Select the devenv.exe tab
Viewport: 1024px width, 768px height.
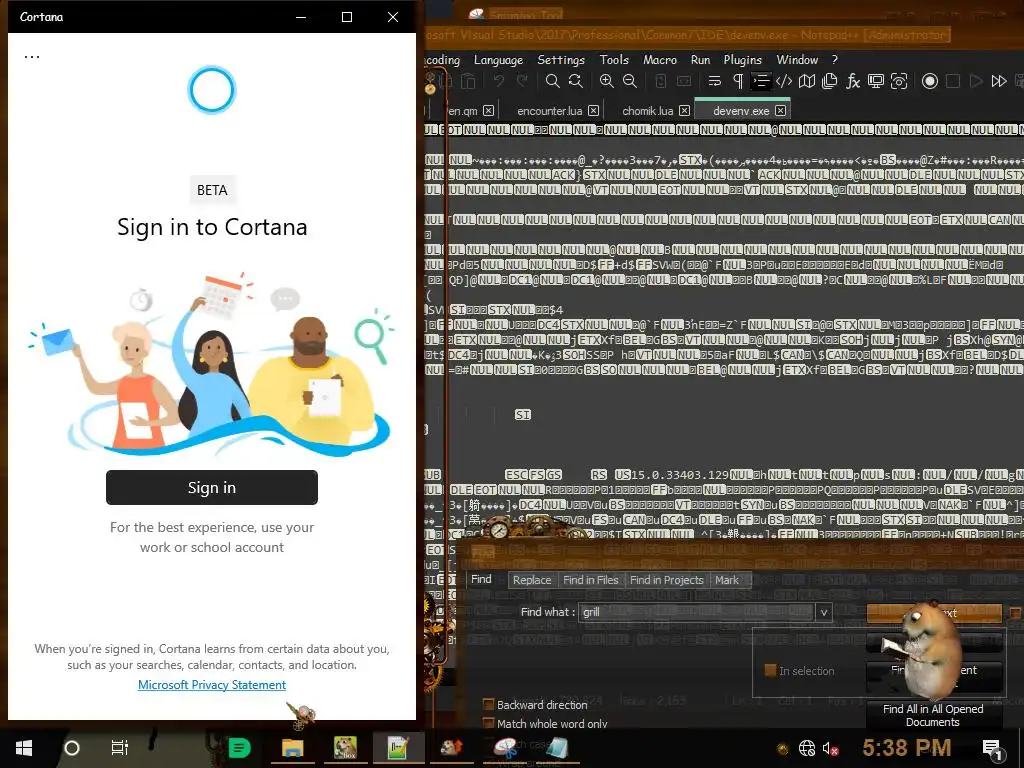click(741, 110)
